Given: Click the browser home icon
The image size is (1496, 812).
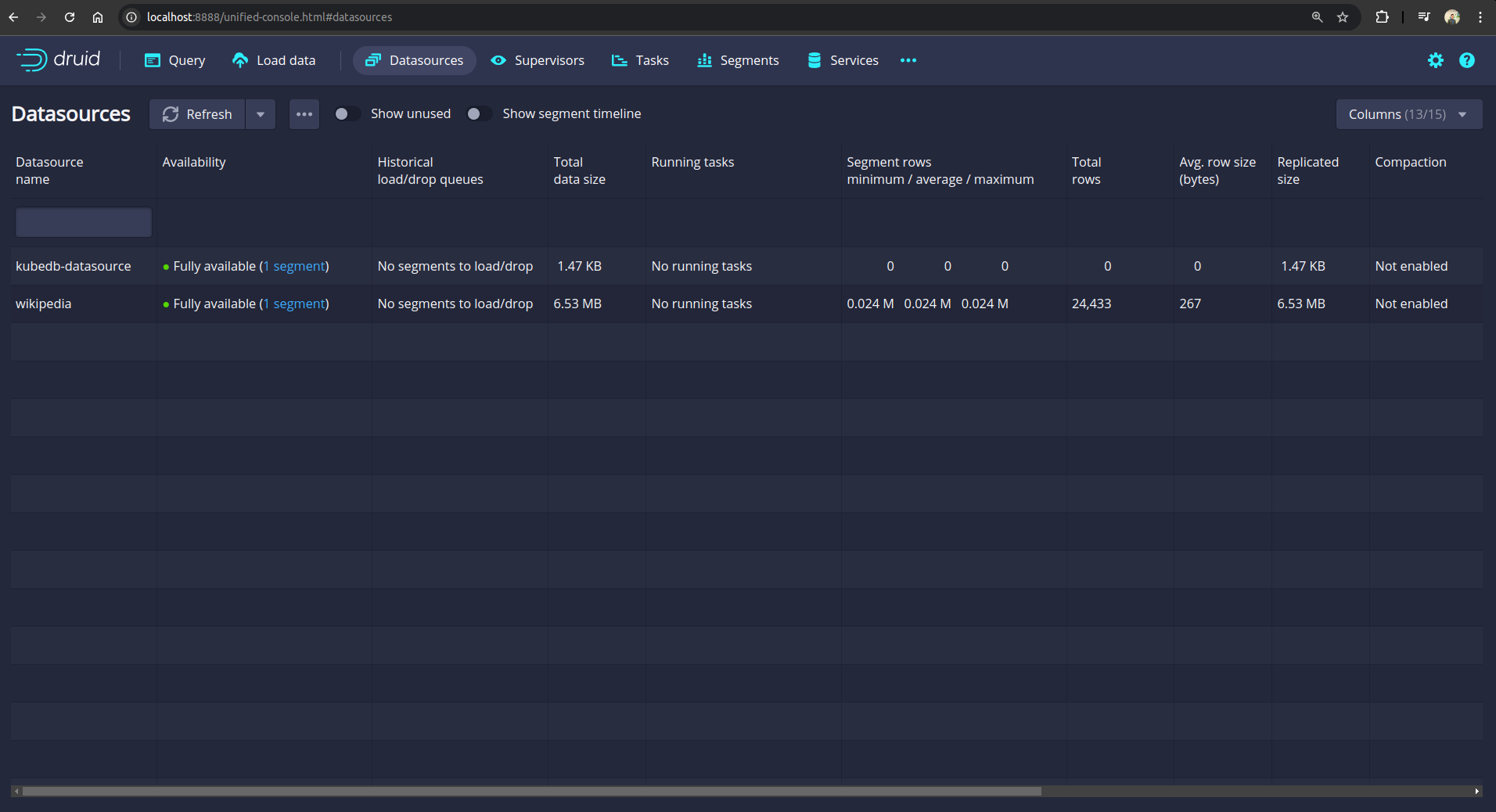Looking at the screenshot, I should [98, 17].
